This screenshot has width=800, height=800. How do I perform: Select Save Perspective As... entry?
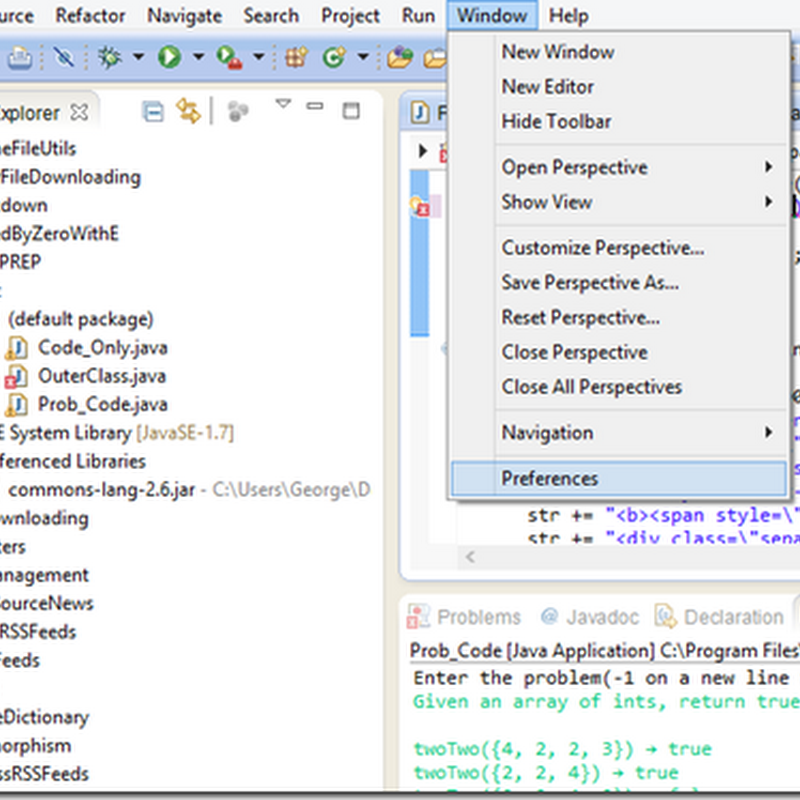[x=618, y=283]
